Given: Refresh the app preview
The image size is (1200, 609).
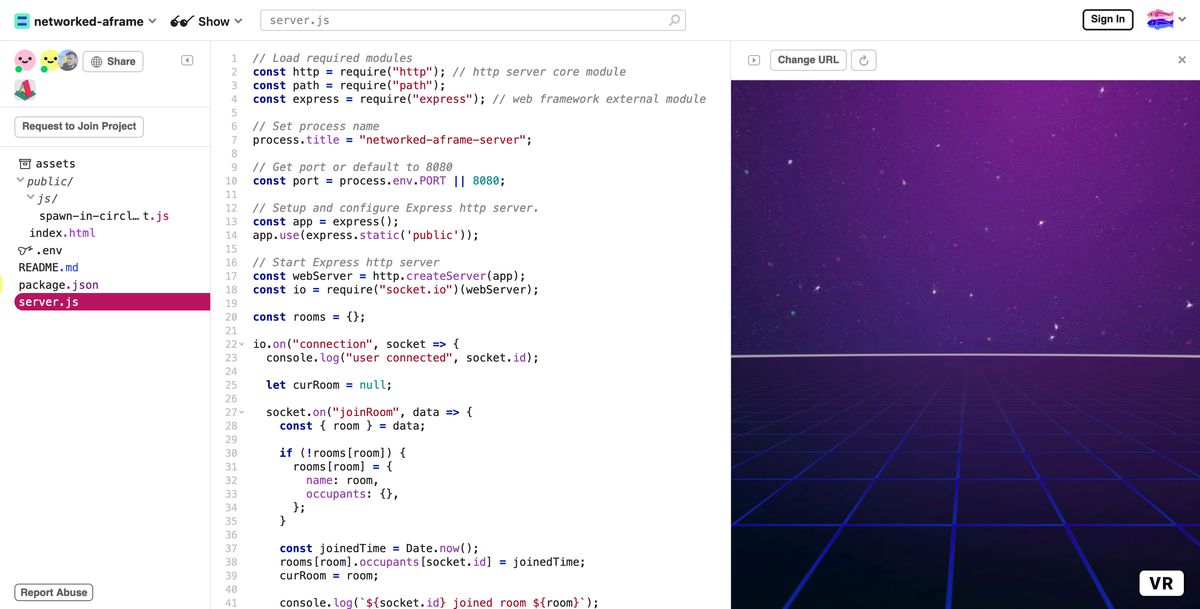Looking at the screenshot, I should 864,60.
